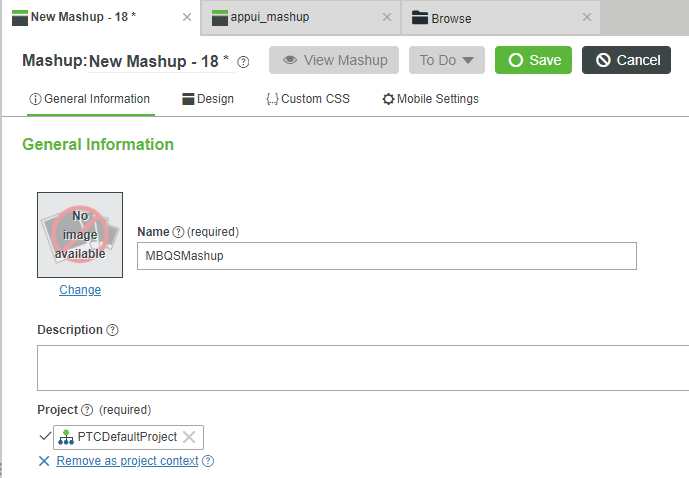Open the To Do dropdown
This screenshot has height=478, width=689.
click(446, 60)
